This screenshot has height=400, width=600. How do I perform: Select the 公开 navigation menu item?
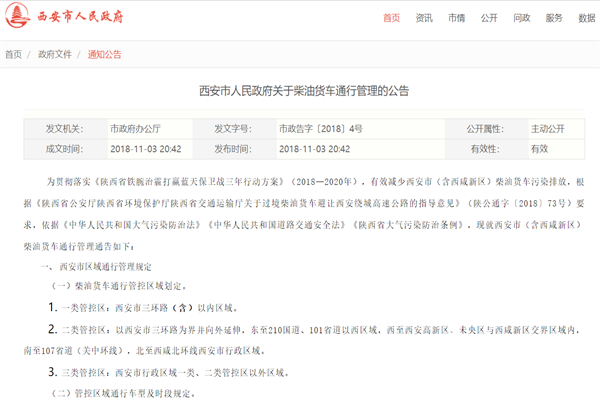click(488, 18)
